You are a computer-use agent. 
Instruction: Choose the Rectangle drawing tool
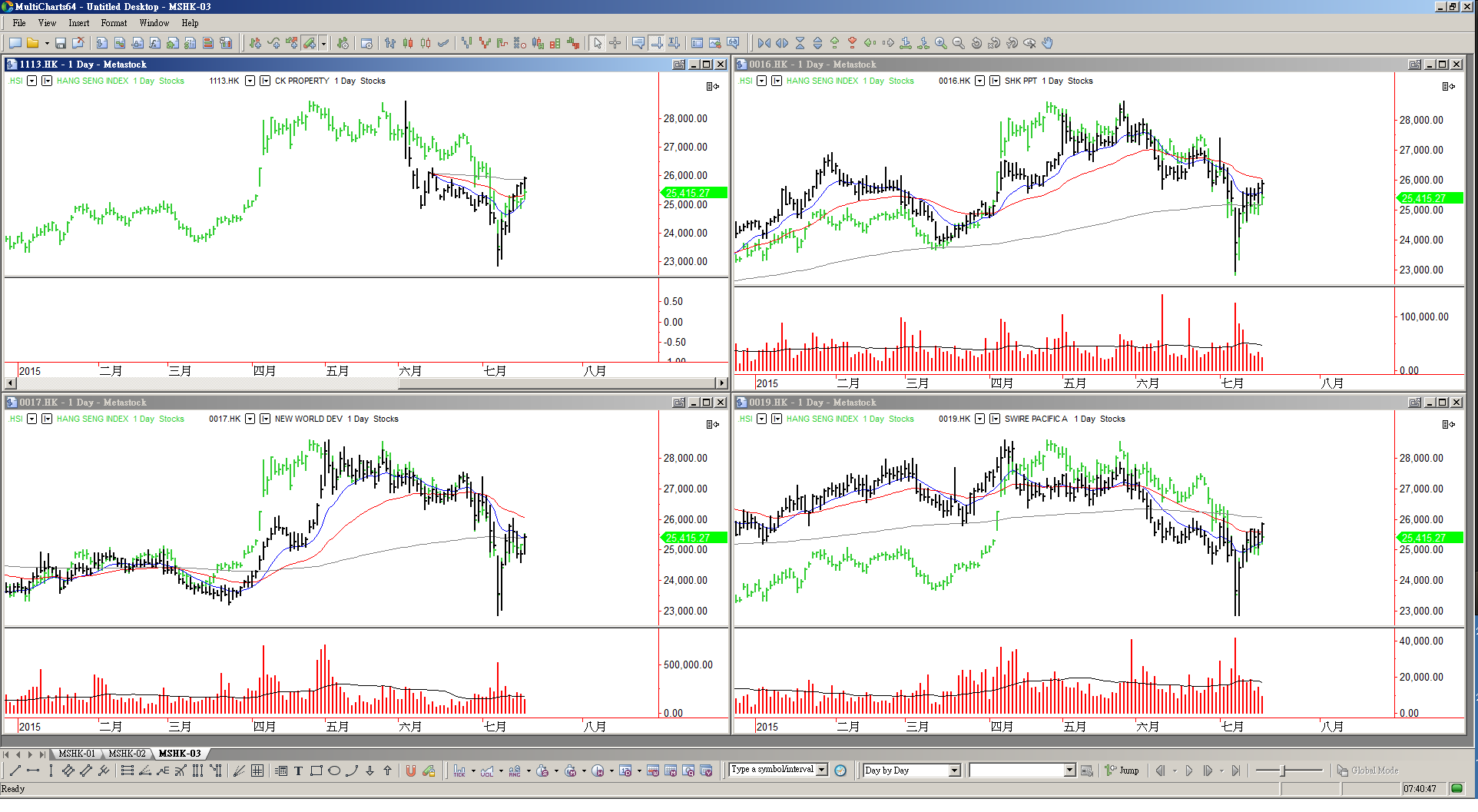[x=316, y=771]
